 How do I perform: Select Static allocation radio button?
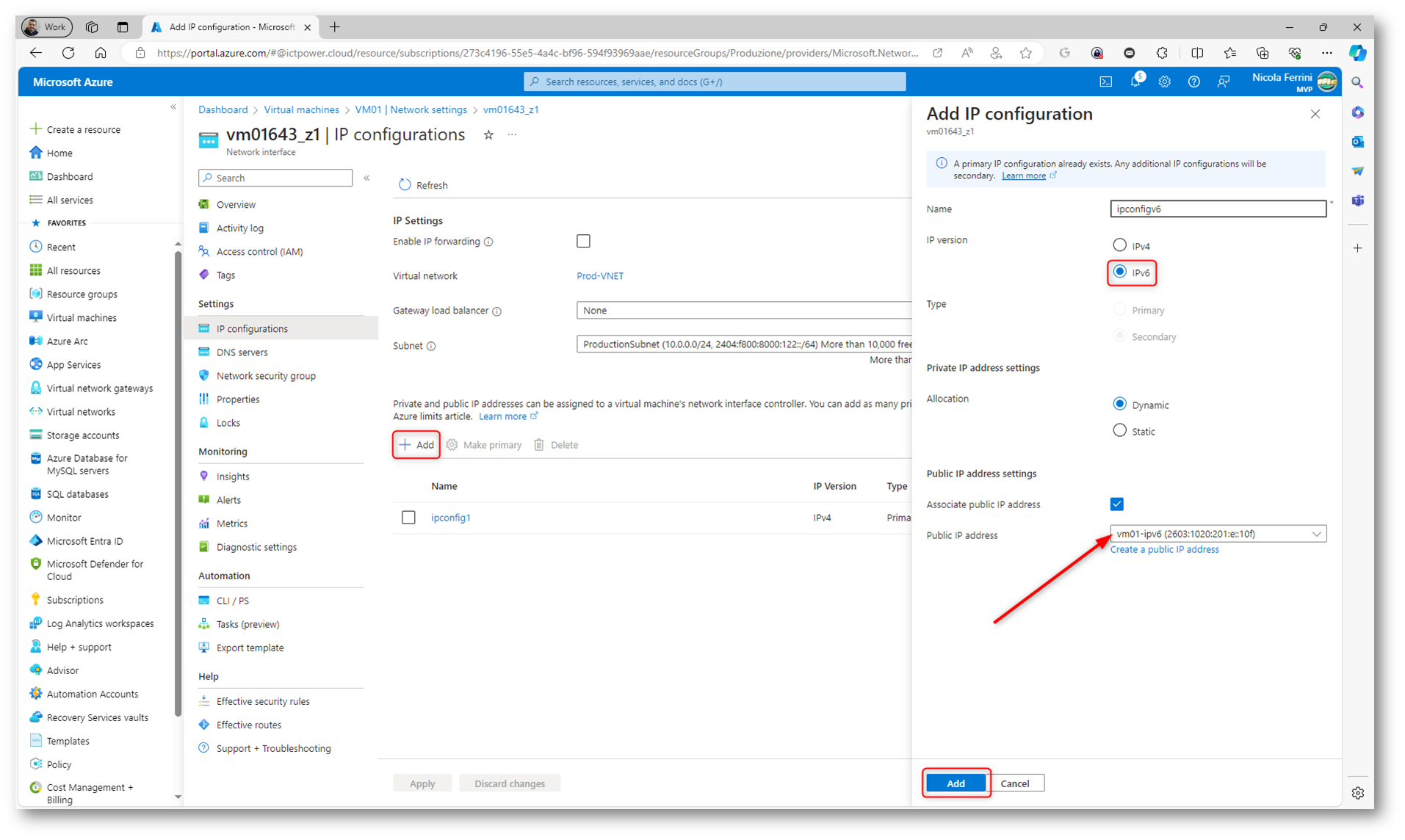1119,430
